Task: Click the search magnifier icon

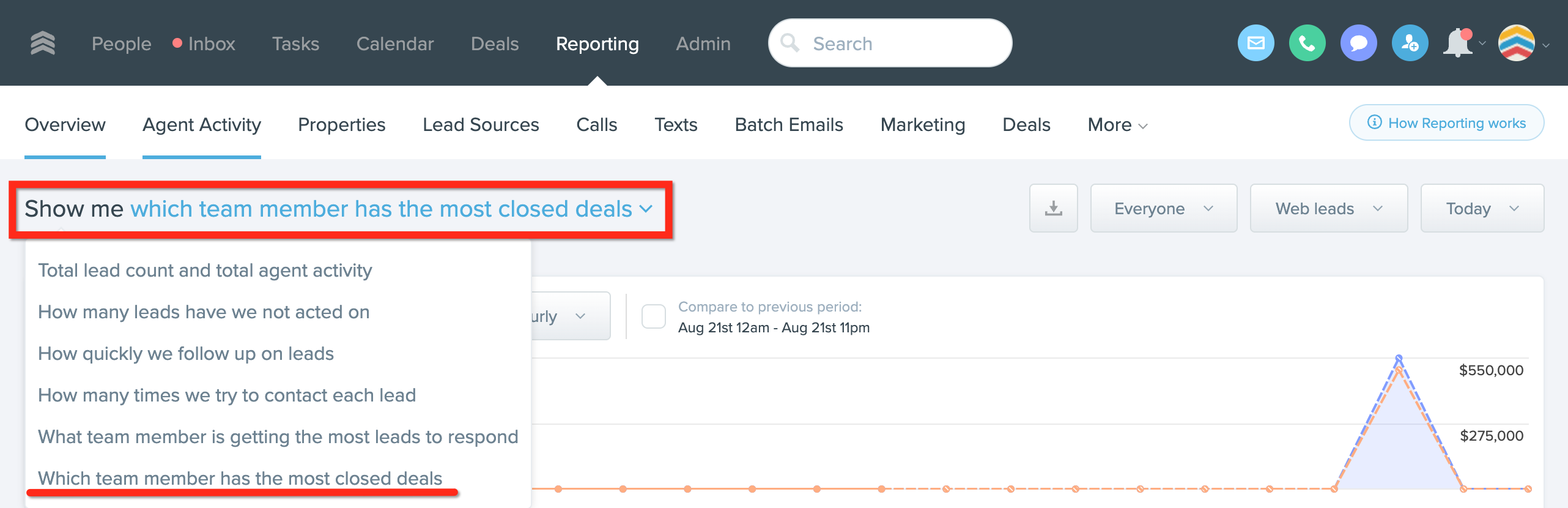Action: [790, 43]
